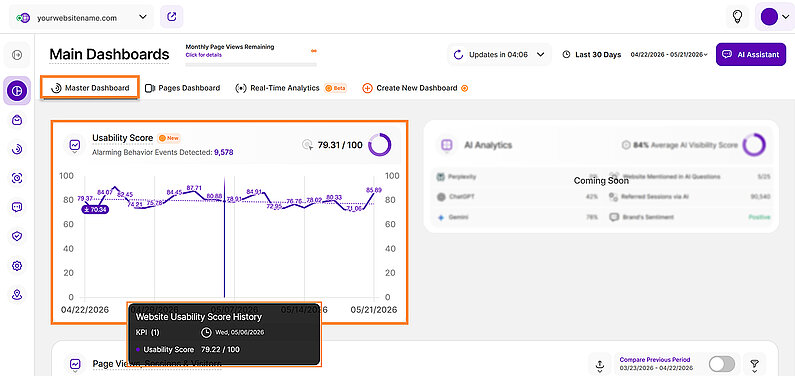Expand the collapsed sidebar arrow icon
The image size is (795, 376).
tap(17, 55)
